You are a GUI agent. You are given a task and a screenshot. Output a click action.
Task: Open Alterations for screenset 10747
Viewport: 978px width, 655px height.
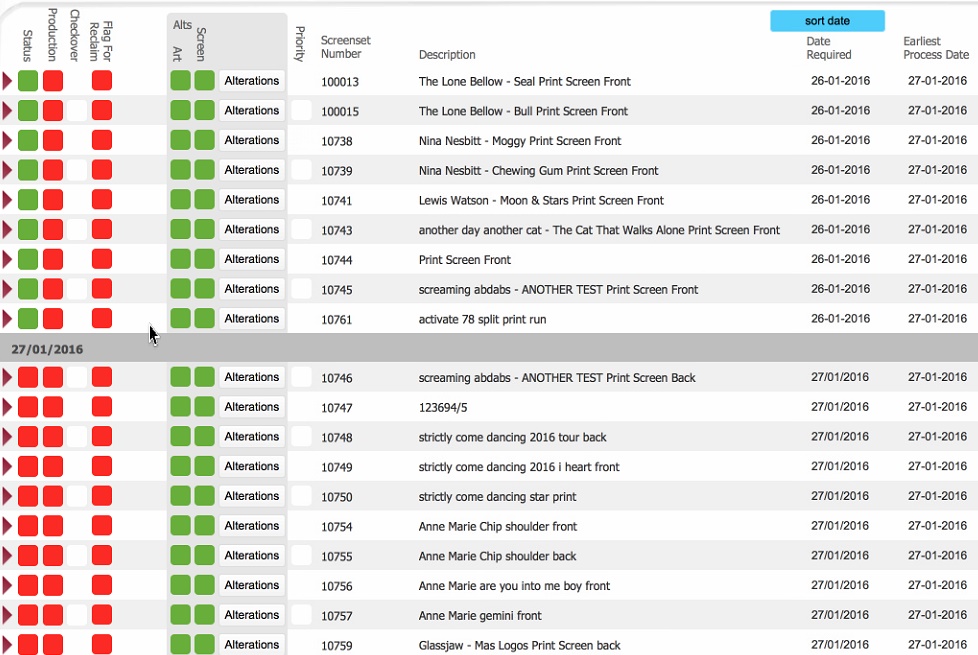(x=252, y=407)
